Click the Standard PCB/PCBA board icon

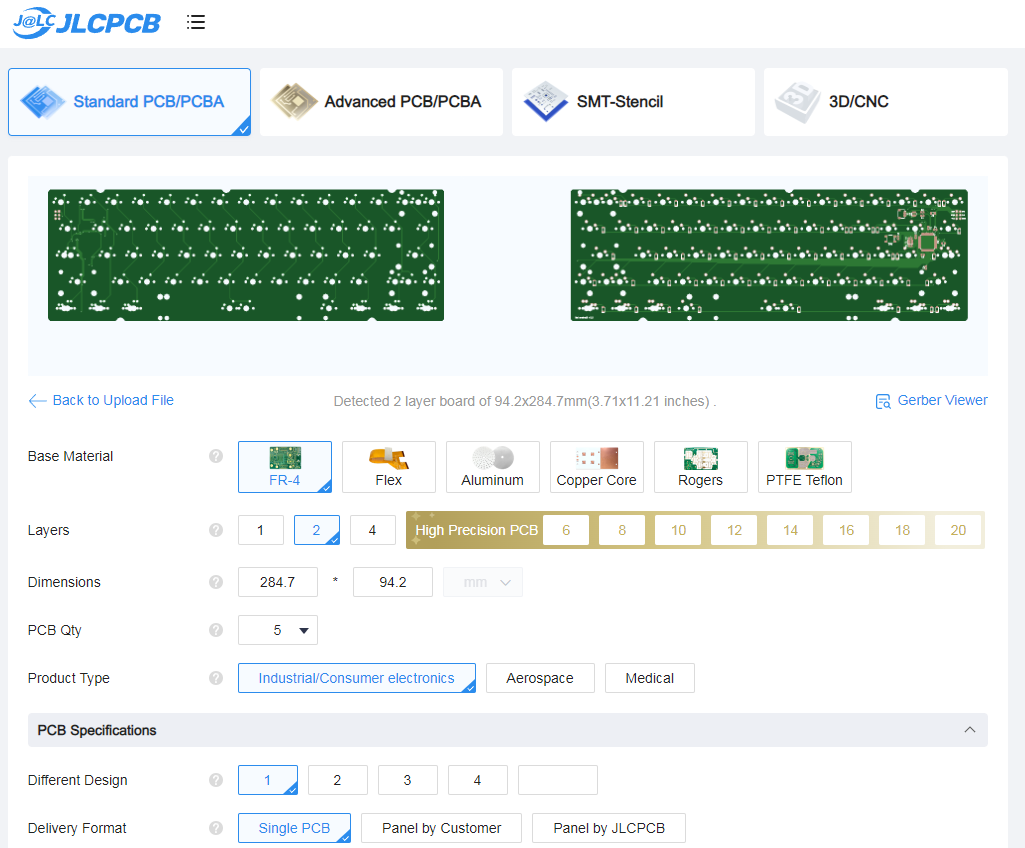42,102
